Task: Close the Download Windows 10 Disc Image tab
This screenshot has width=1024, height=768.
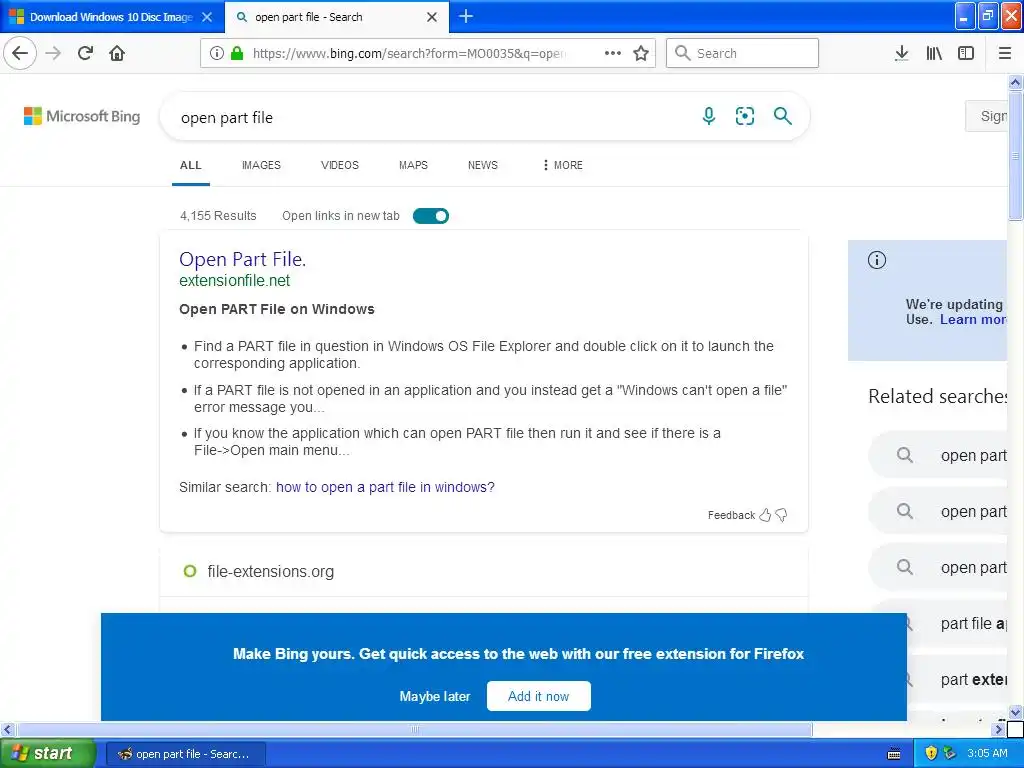Action: (207, 17)
